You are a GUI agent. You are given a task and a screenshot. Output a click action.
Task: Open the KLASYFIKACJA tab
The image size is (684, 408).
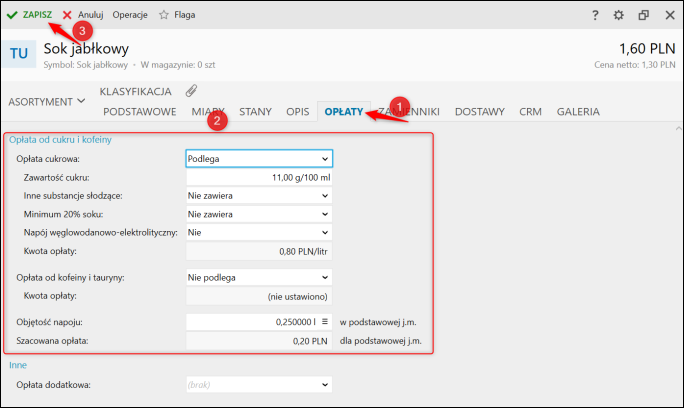tap(136, 92)
